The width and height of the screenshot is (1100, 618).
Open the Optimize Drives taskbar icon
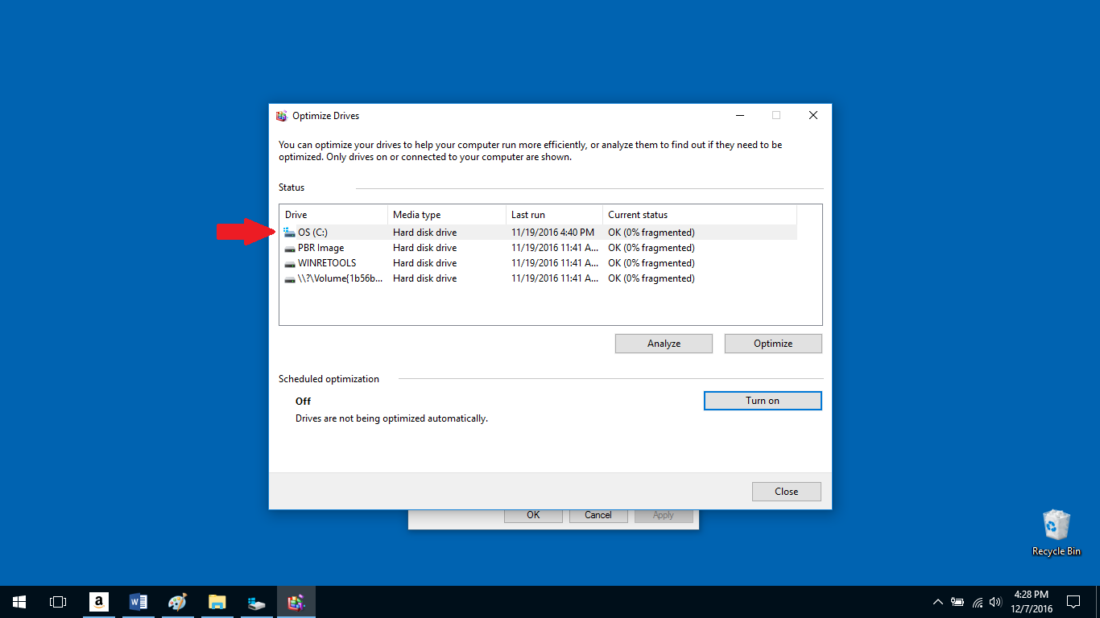(x=296, y=601)
